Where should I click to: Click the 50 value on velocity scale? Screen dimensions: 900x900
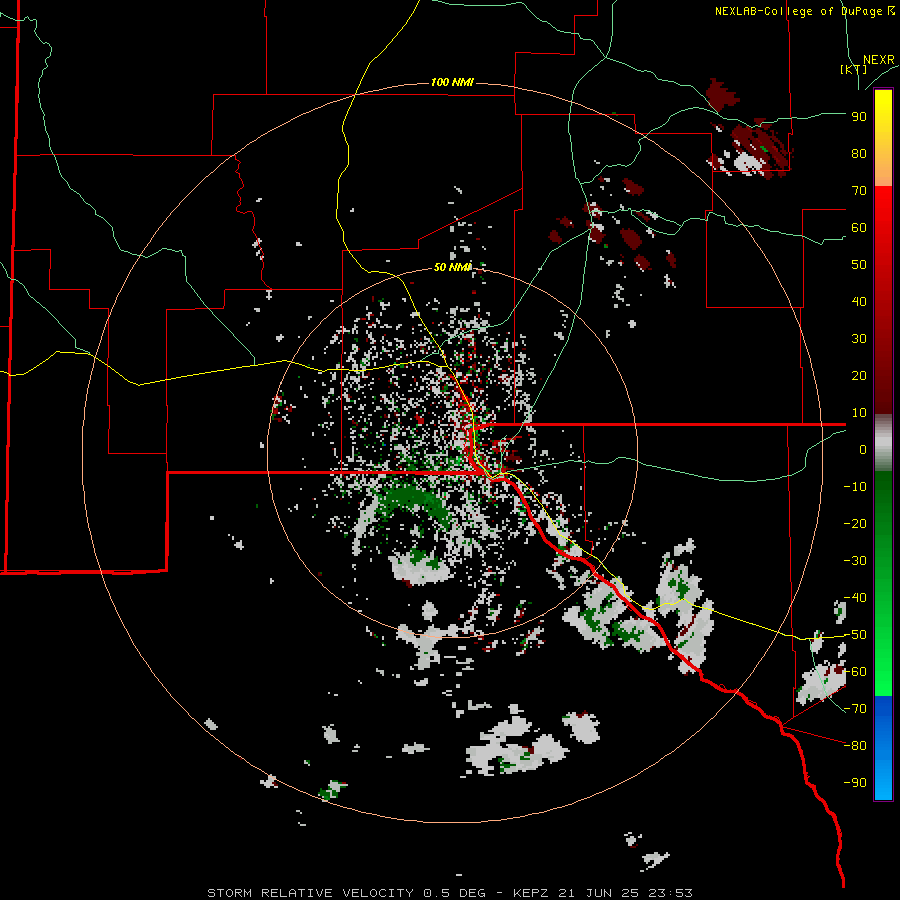click(x=859, y=265)
